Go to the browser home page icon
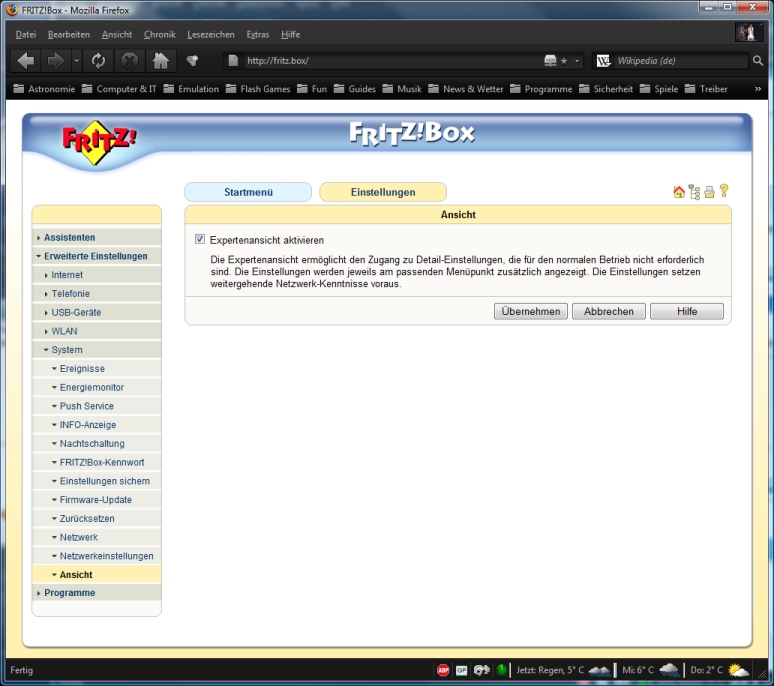The height and width of the screenshot is (686, 774). (160, 61)
